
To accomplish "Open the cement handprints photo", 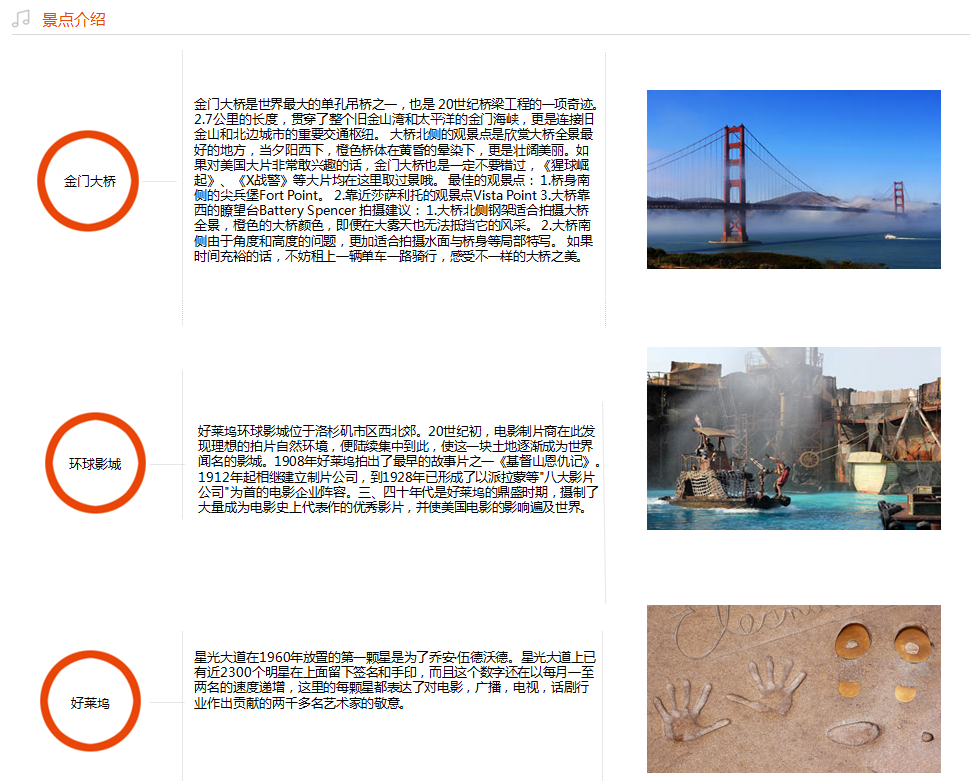I will [793, 688].
